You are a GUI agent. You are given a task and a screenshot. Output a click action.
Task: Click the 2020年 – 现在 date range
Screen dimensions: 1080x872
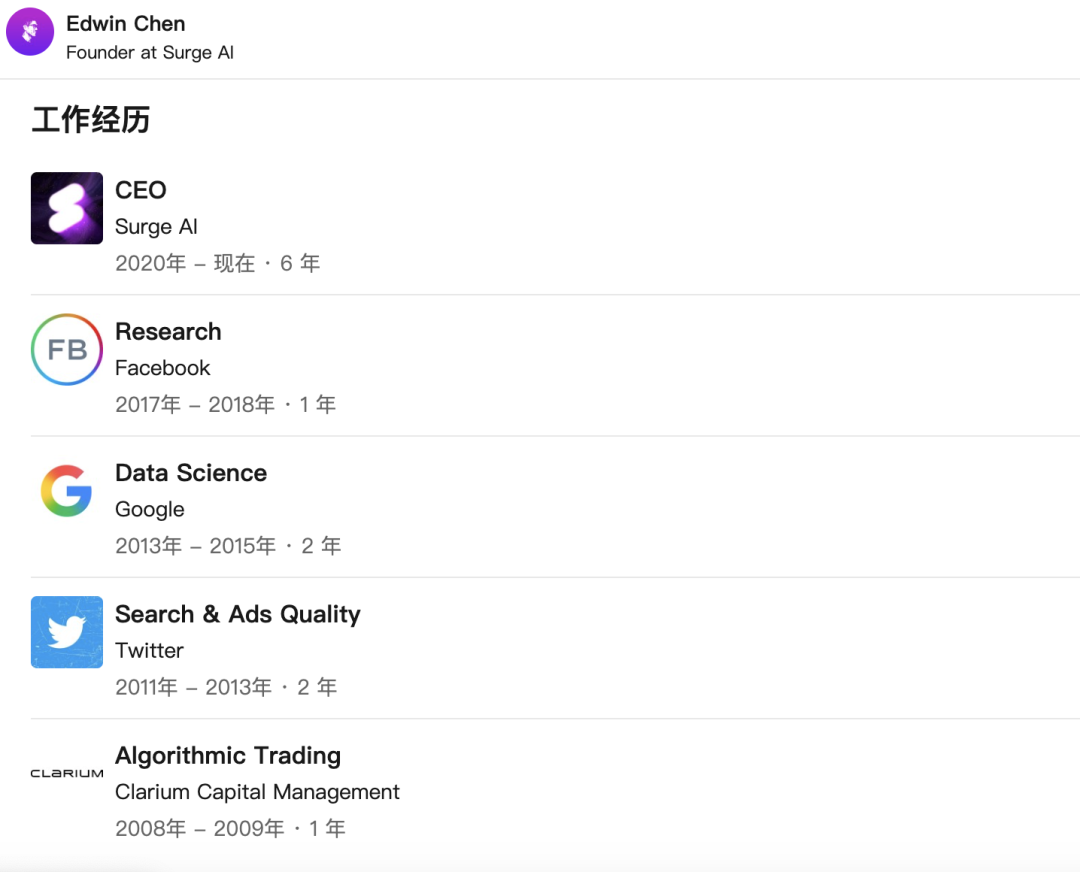pyautogui.click(x=185, y=264)
